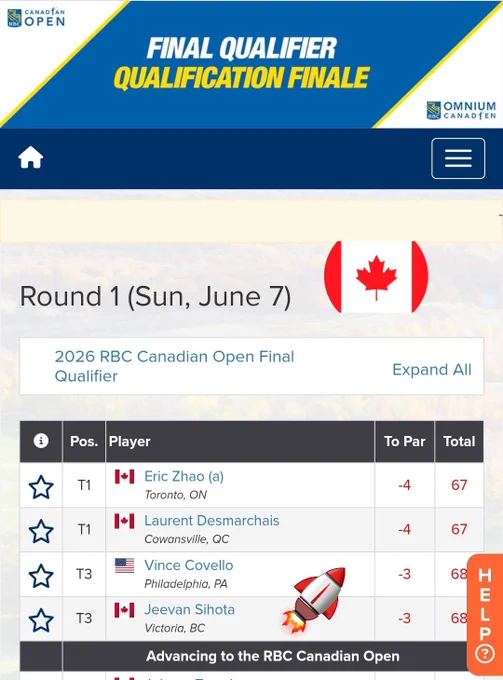Expand All leaderboard rows
This screenshot has height=680, width=503.
(431, 369)
